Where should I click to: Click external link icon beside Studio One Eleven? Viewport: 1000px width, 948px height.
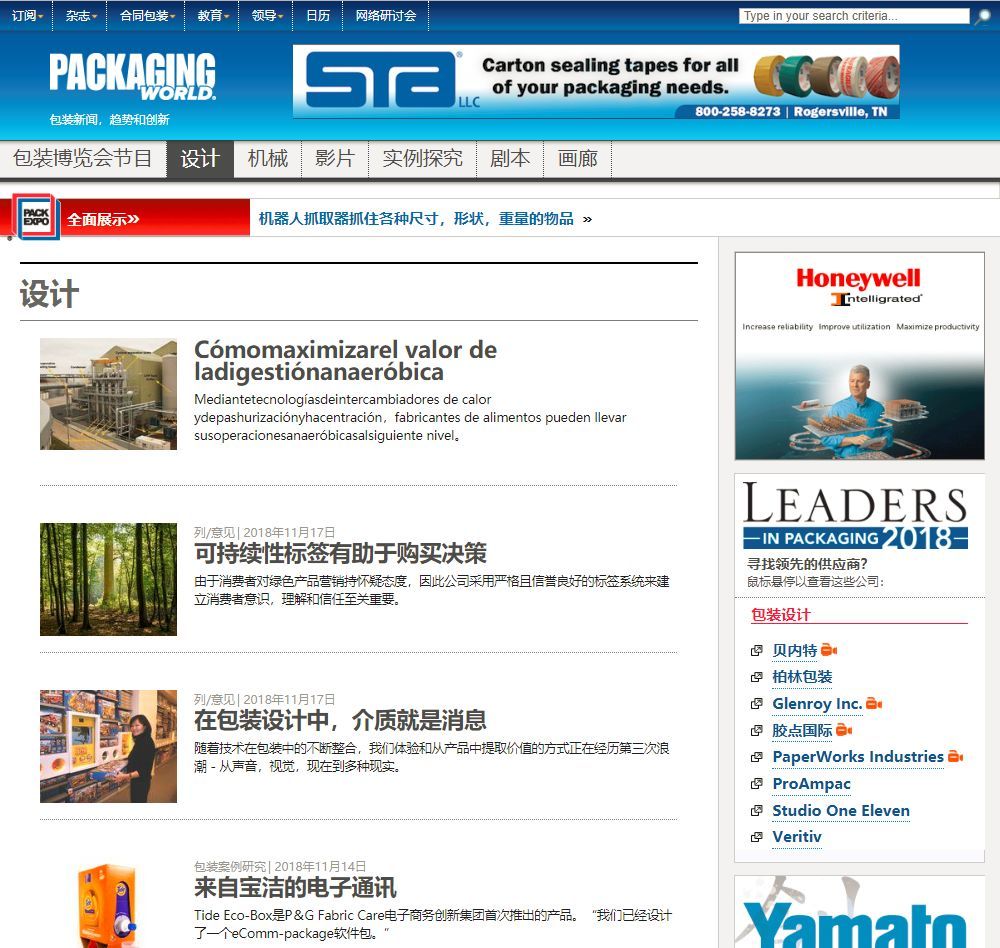coord(756,810)
